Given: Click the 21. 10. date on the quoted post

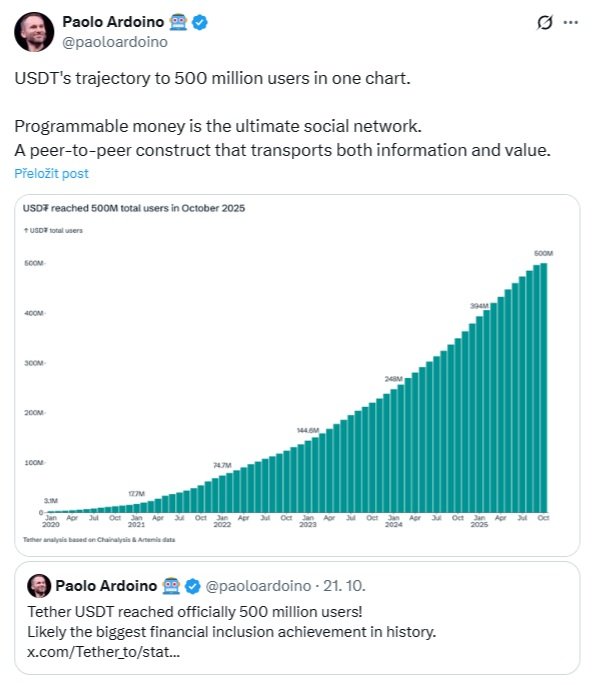Looking at the screenshot, I should pos(344,586).
